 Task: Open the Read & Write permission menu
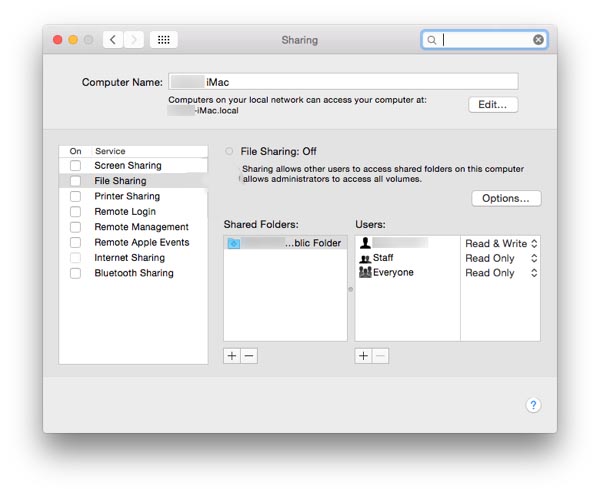point(501,243)
